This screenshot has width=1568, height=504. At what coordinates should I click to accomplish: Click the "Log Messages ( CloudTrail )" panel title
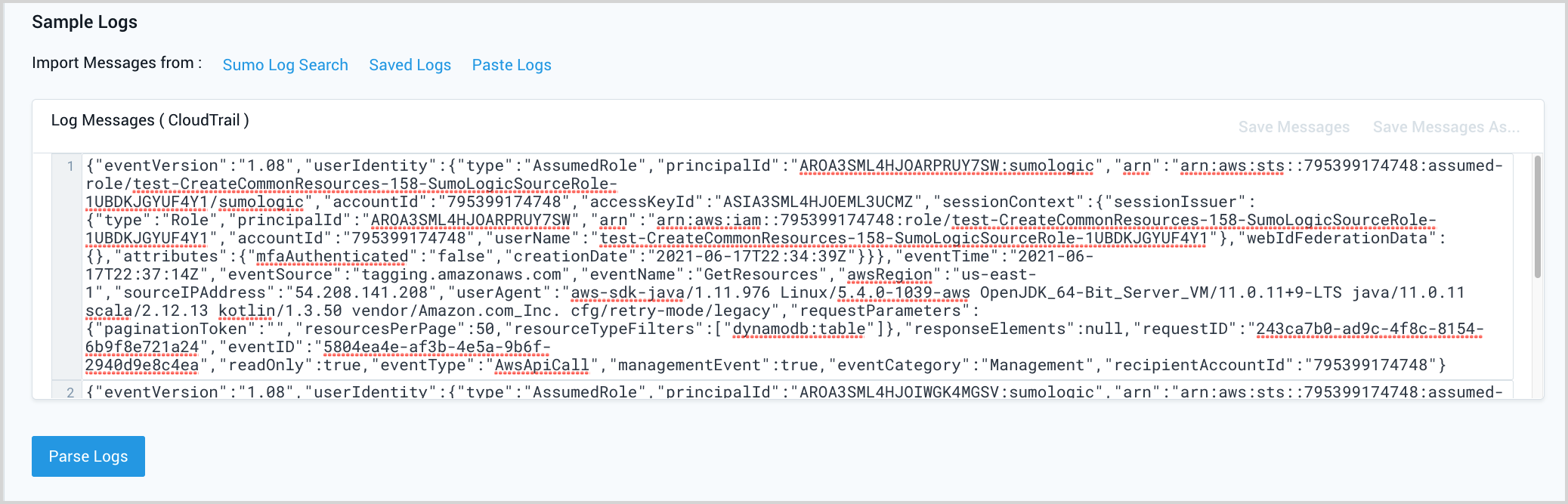(x=150, y=120)
